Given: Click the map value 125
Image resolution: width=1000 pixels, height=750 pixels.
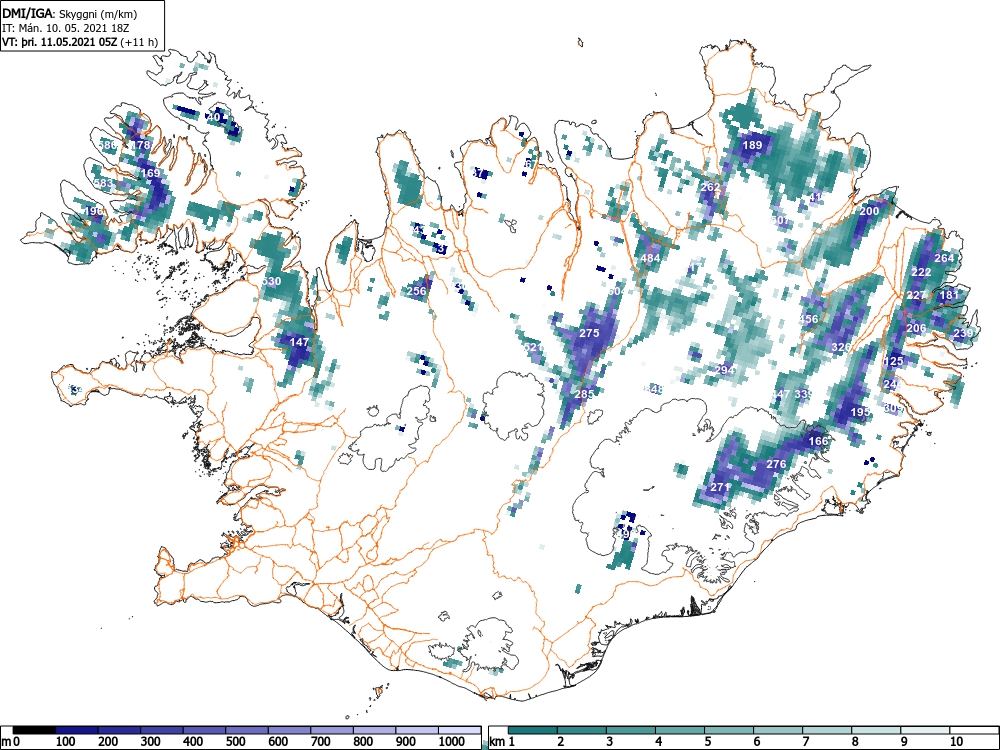Looking at the screenshot, I should click(x=894, y=362).
